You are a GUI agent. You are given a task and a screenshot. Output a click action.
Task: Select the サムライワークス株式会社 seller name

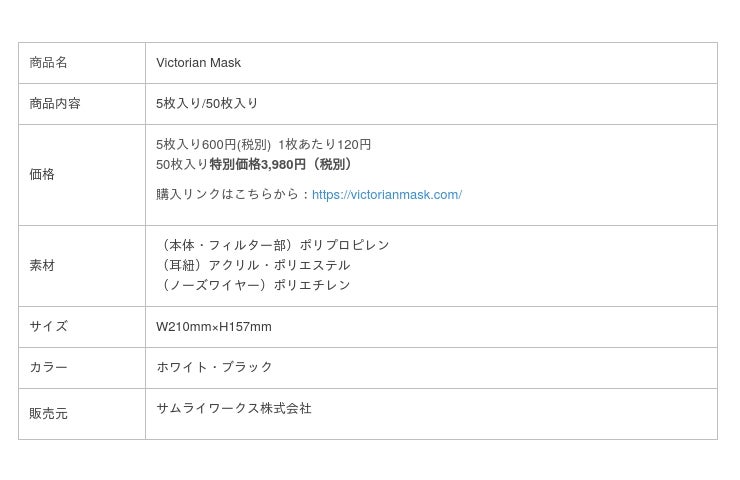(x=234, y=409)
